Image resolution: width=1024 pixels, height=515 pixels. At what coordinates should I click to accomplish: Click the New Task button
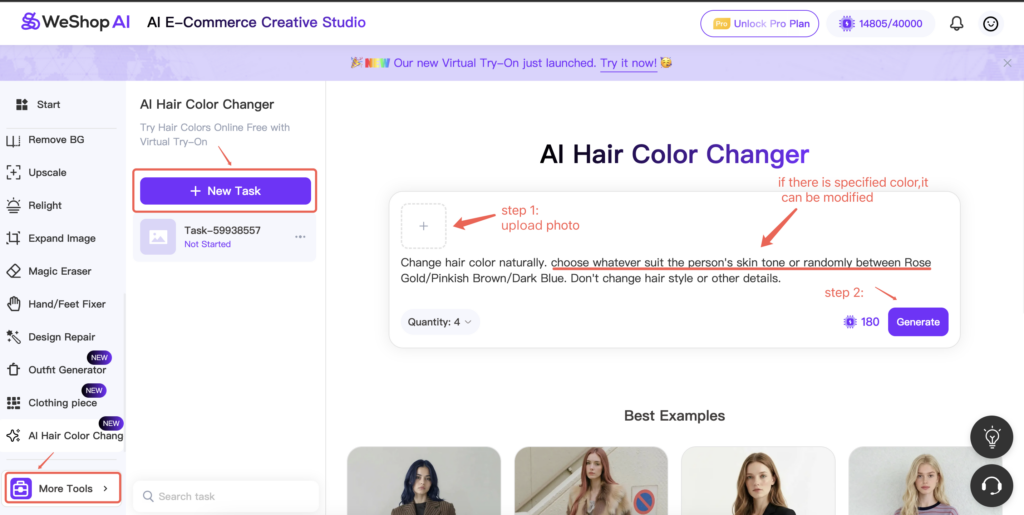coord(225,191)
